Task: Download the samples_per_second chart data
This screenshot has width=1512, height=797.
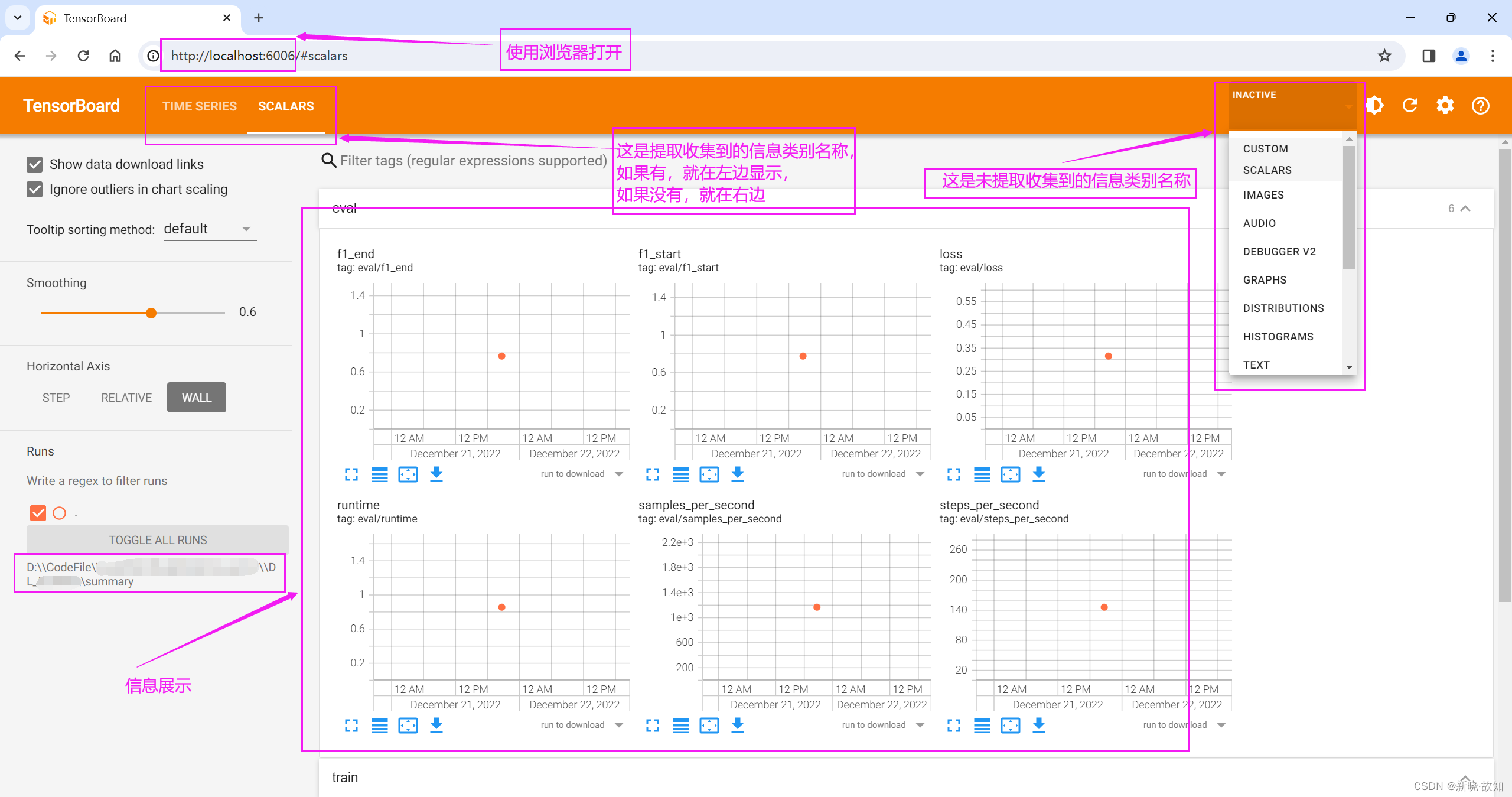Action: (738, 725)
